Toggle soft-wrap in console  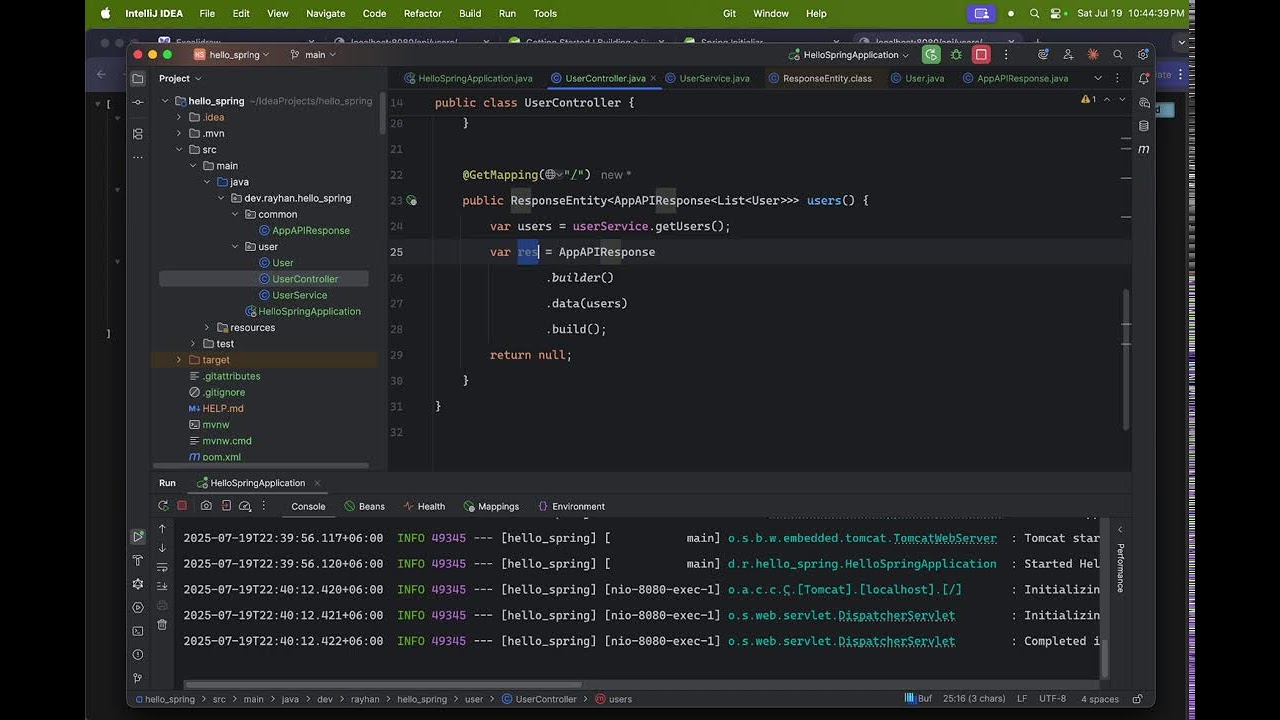click(162, 567)
